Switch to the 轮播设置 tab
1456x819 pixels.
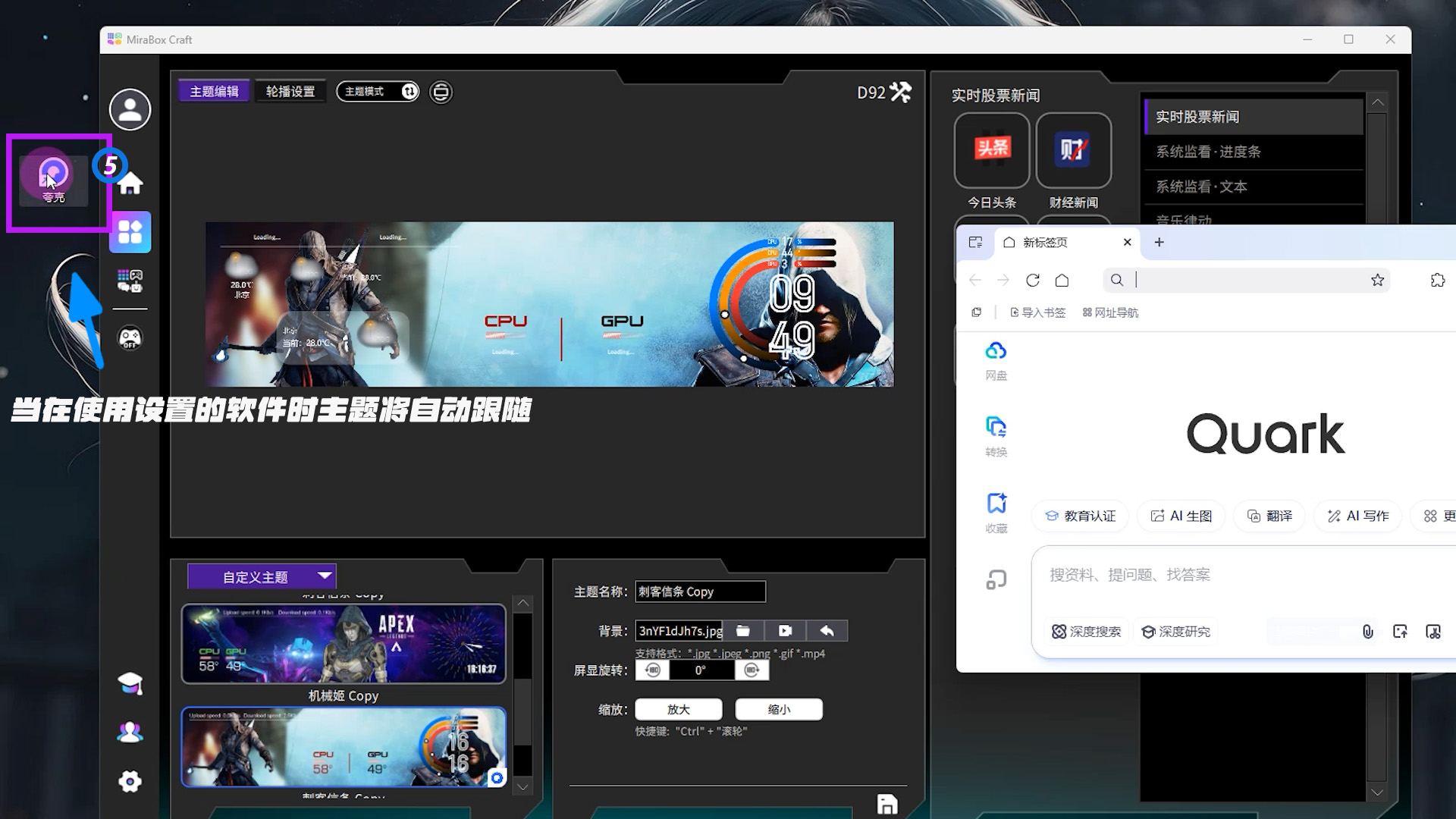click(290, 91)
